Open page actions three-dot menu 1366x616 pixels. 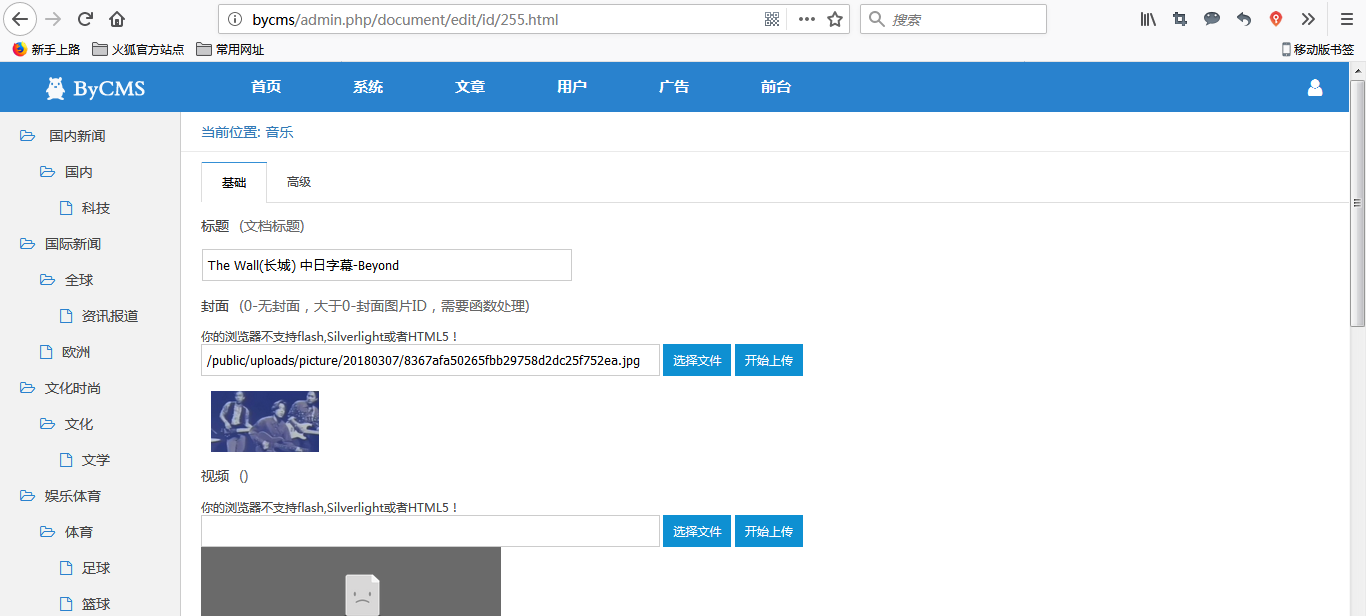[806, 19]
